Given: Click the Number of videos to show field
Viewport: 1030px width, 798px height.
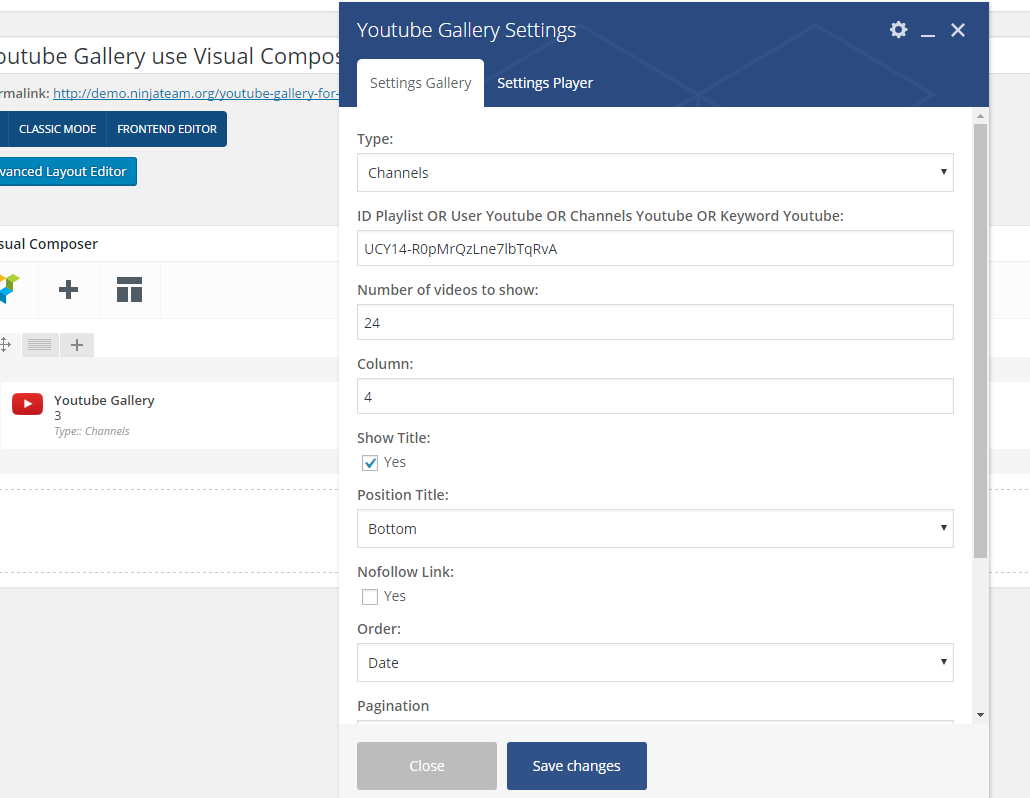Looking at the screenshot, I should point(655,322).
